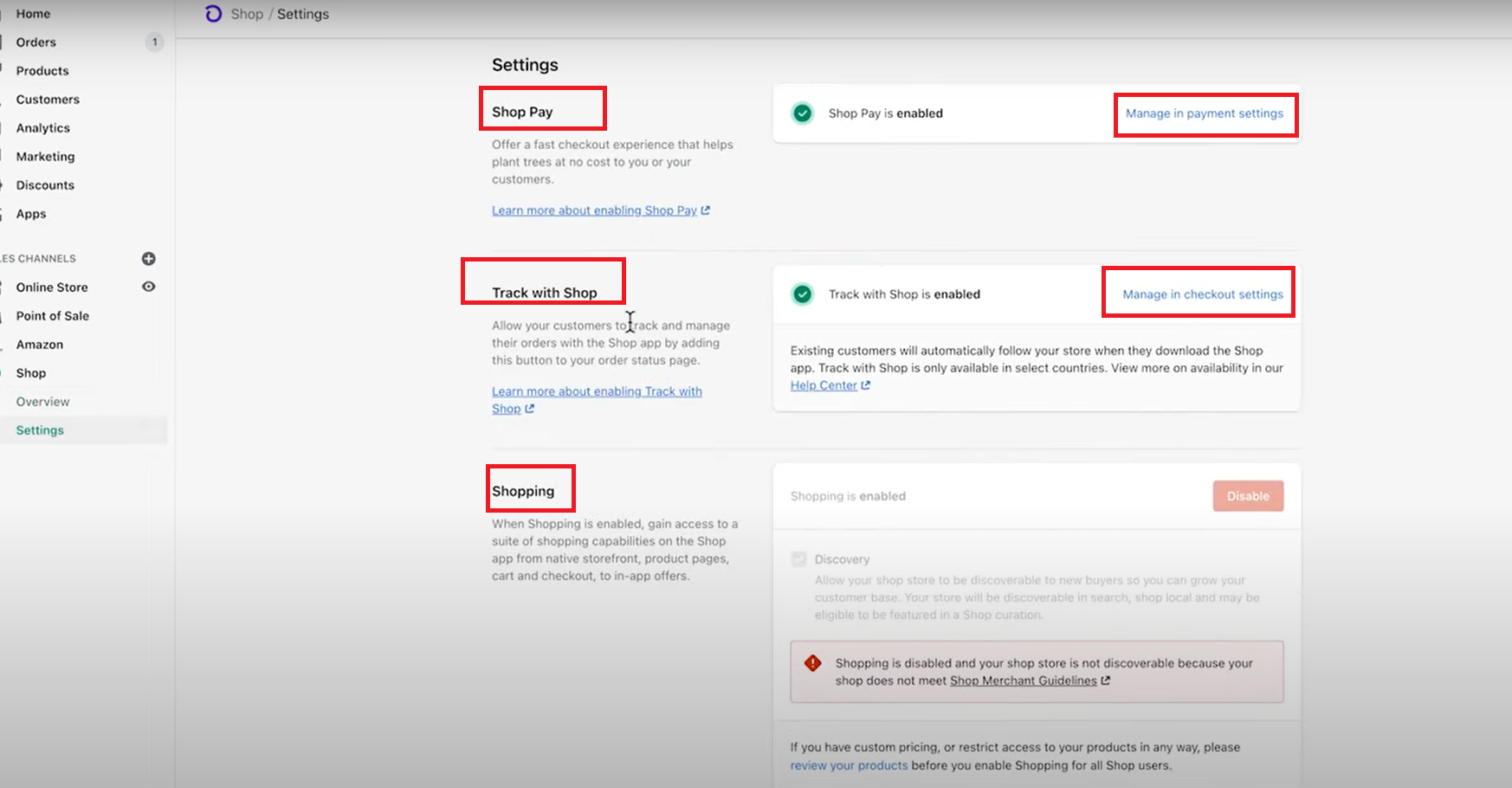This screenshot has height=788, width=1512.
Task: Click Manage in checkout settings link
Action: [x=1203, y=294]
